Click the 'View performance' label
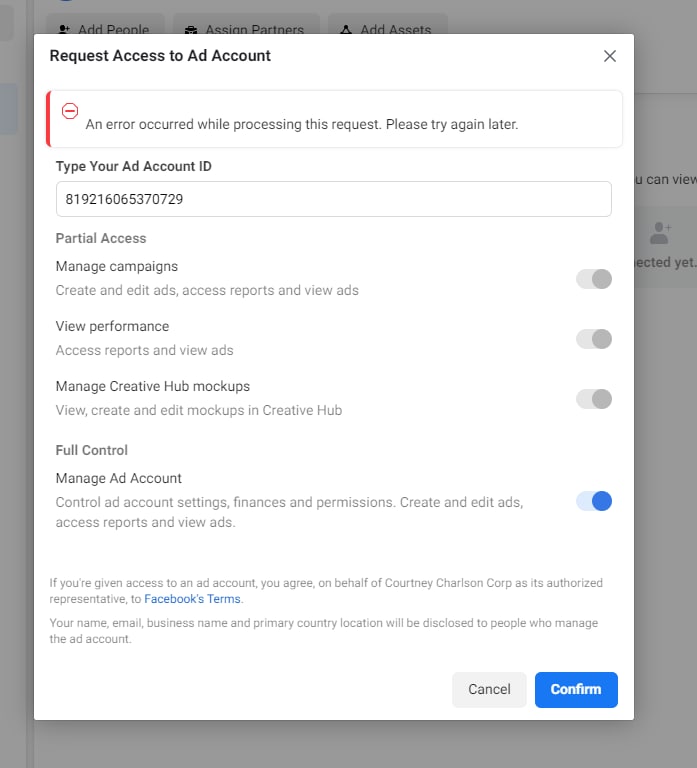697x768 pixels. coord(112,326)
